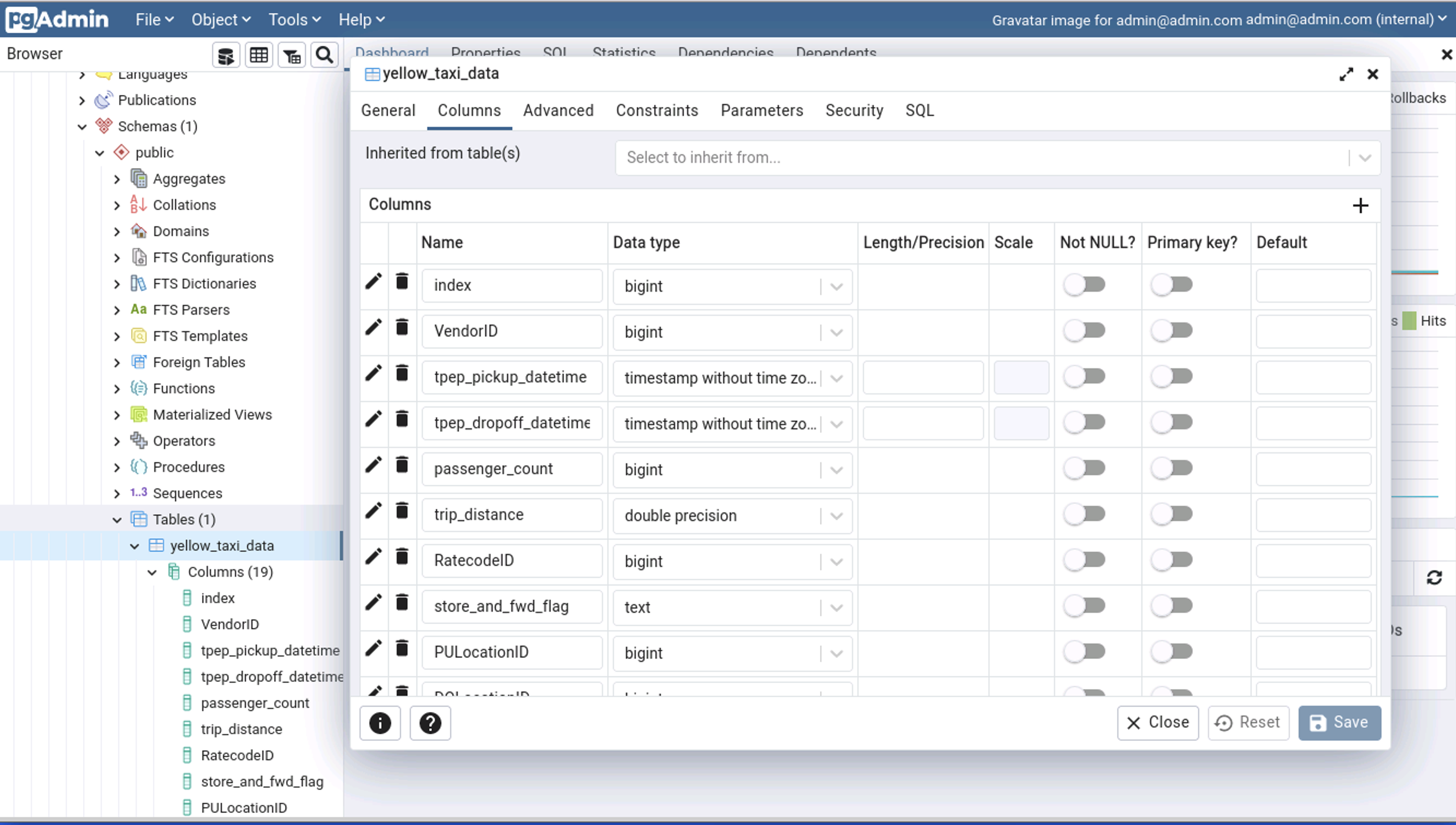Click the Close button
Viewport: 1456px width, 825px height.
1158,723
